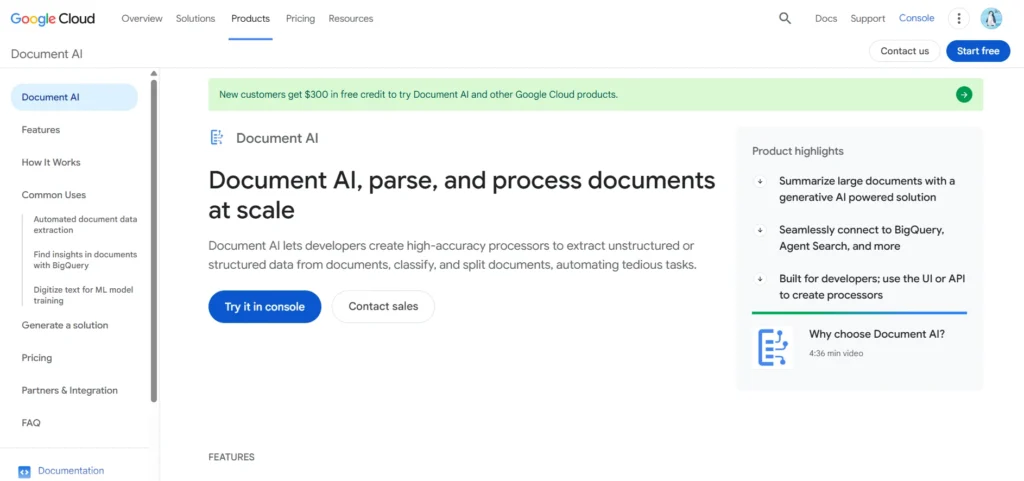Select Document AI in the sidebar

(74, 97)
